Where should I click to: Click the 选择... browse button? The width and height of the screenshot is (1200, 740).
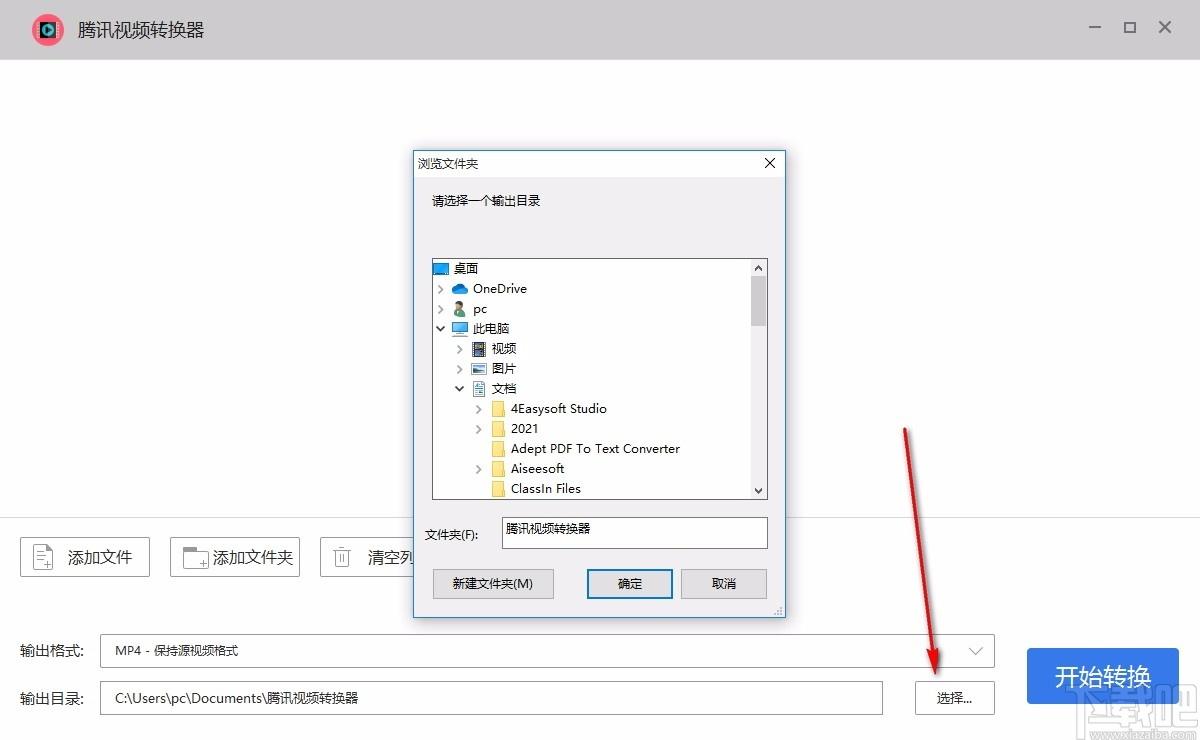pos(955,698)
